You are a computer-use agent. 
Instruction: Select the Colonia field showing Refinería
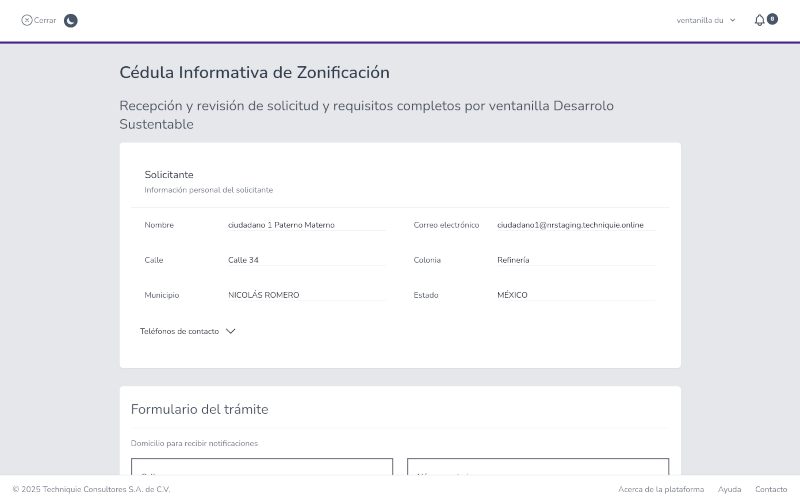575,260
